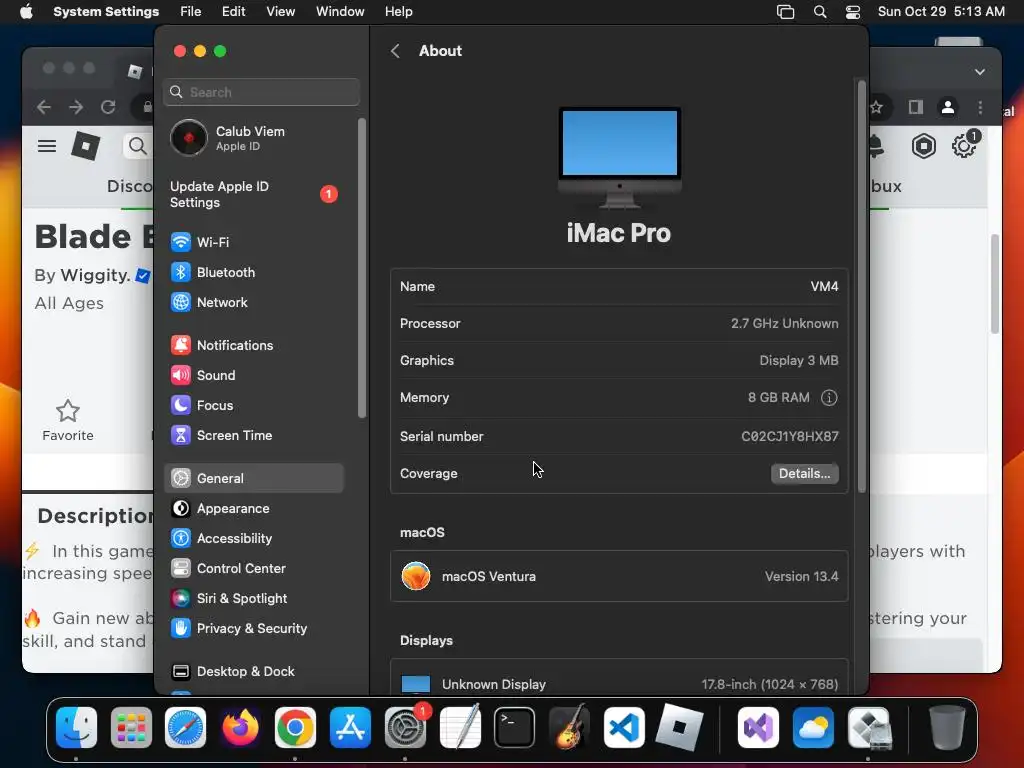1024x768 pixels.
Task: Open the View menu
Action: tap(280, 12)
